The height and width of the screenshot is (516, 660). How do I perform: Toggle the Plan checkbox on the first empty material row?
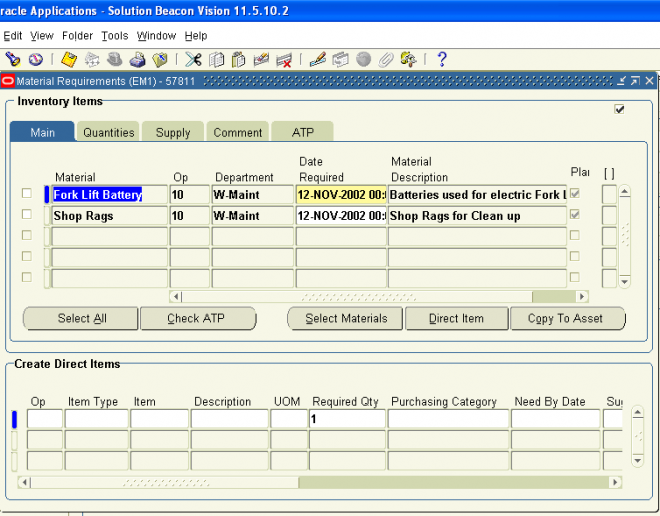point(575,235)
